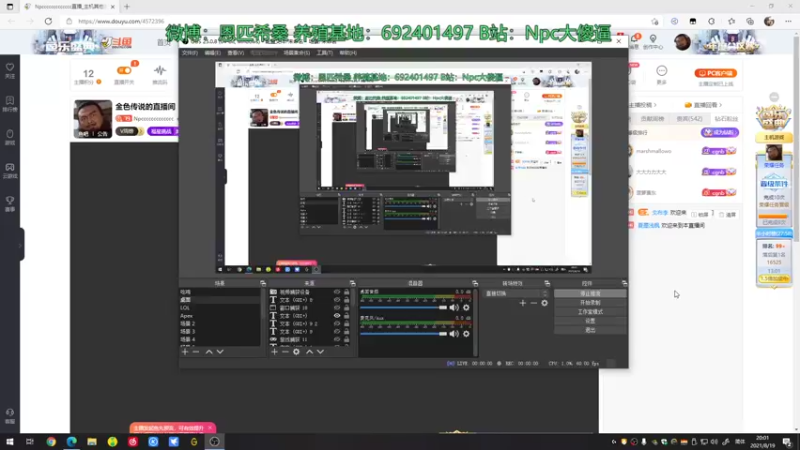Click the 开始录制 button in OBS
The height and width of the screenshot is (450, 800).
click(590, 303)
